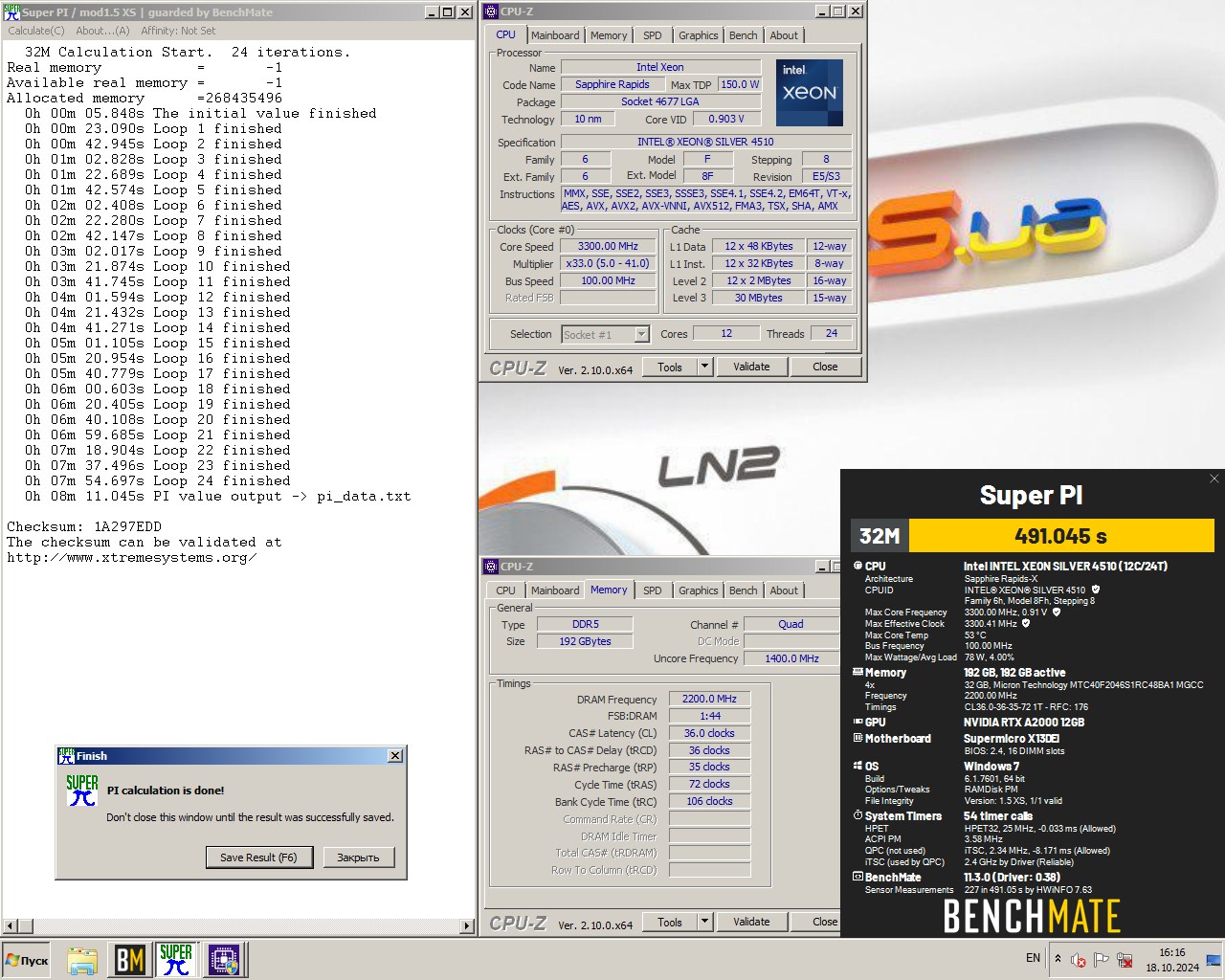
Task: Open Windows Explorer from the taskbar
Action: pyautogui.click(x=82, y=960)
